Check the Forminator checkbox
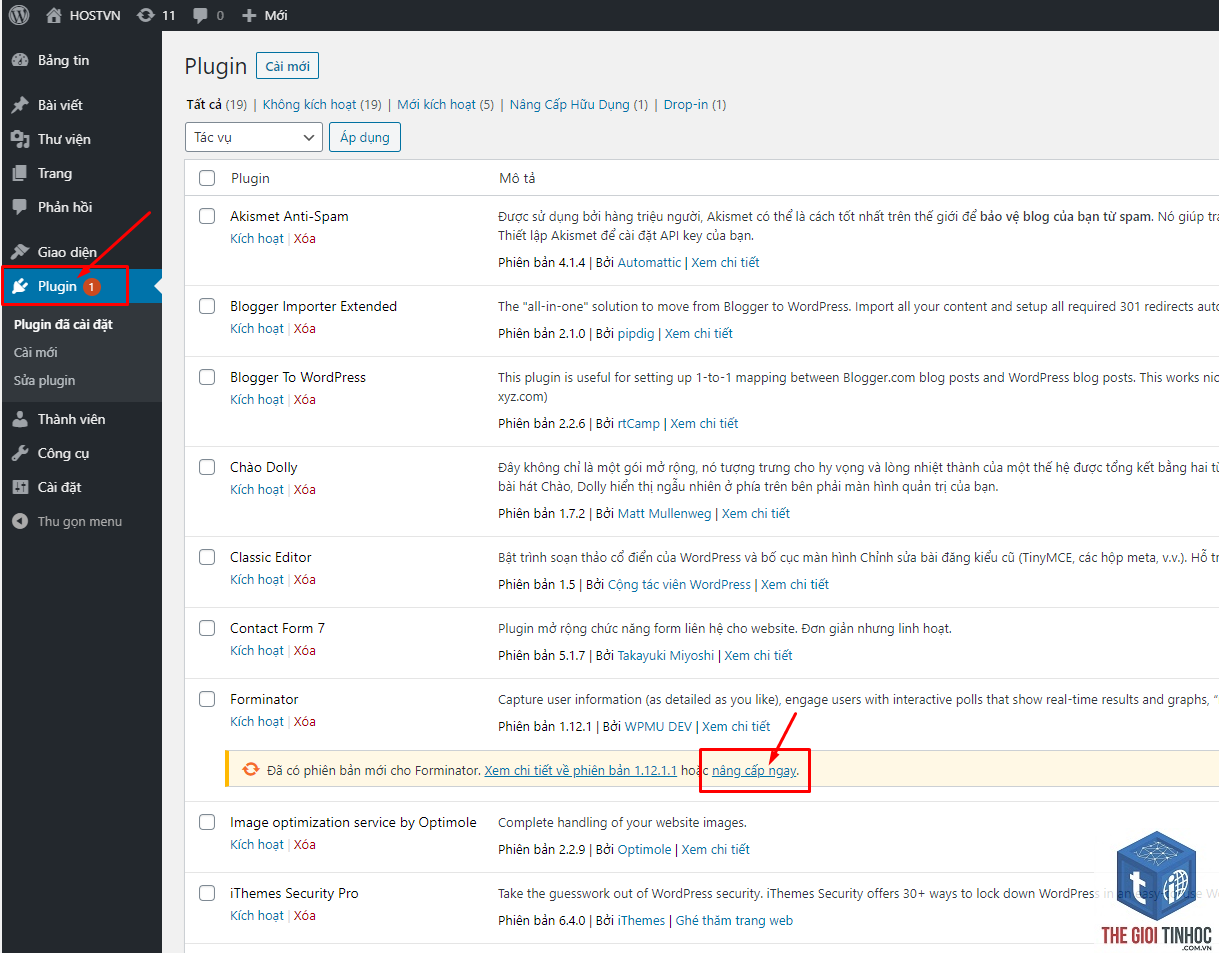This screenshot has width=1219, height=953. [x=207, y=699]
